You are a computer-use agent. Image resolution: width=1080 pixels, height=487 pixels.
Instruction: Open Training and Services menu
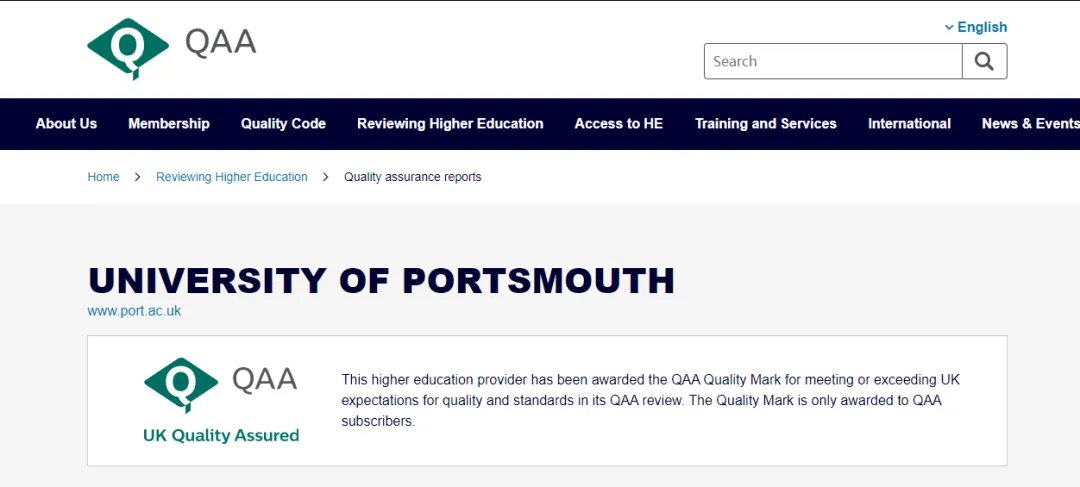[x=765, y=124]
